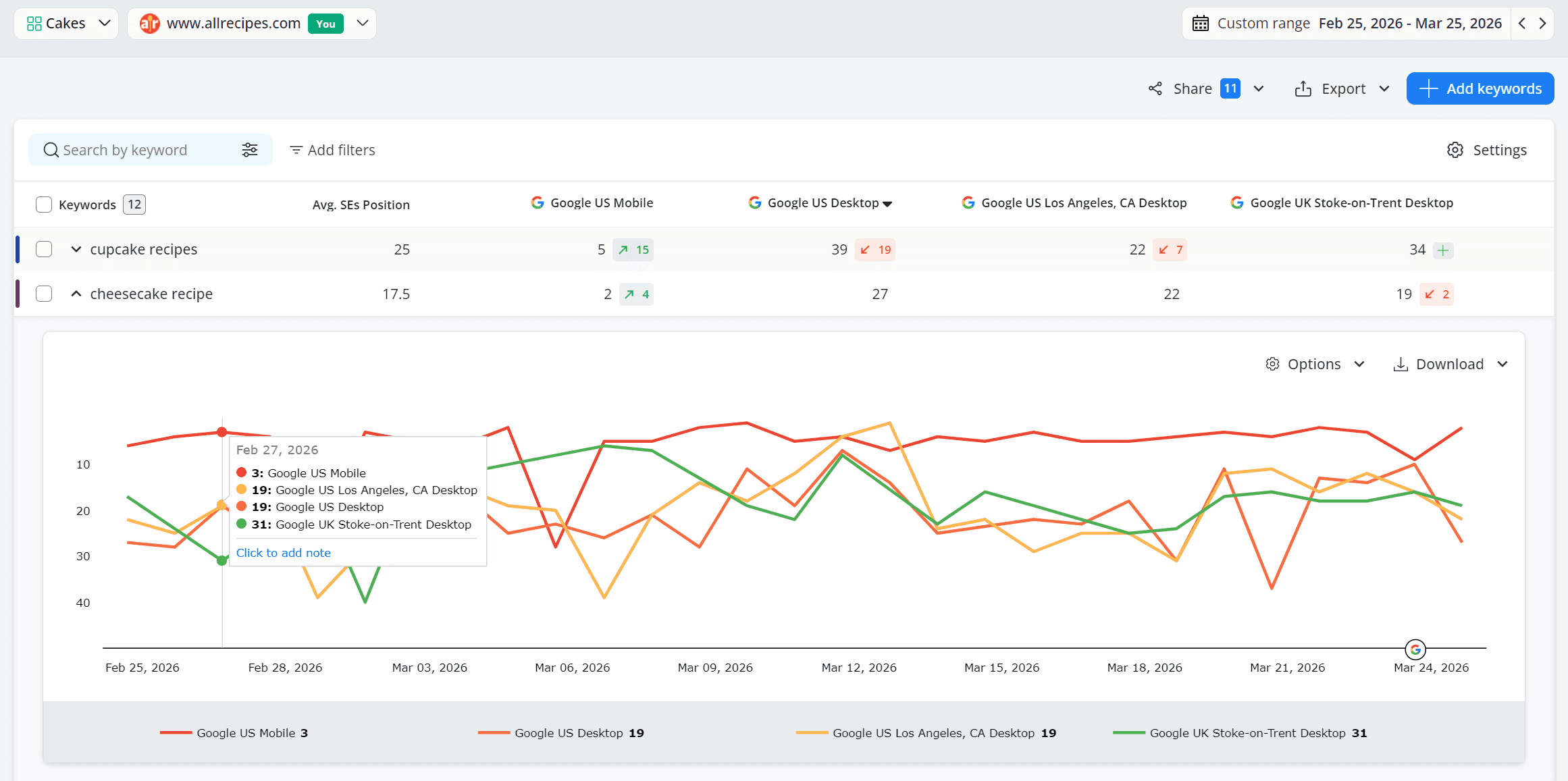This screenshot has height=781, width=1568.
Task: Click the calendar icon beside Custom range
Action: (1201, 24)
